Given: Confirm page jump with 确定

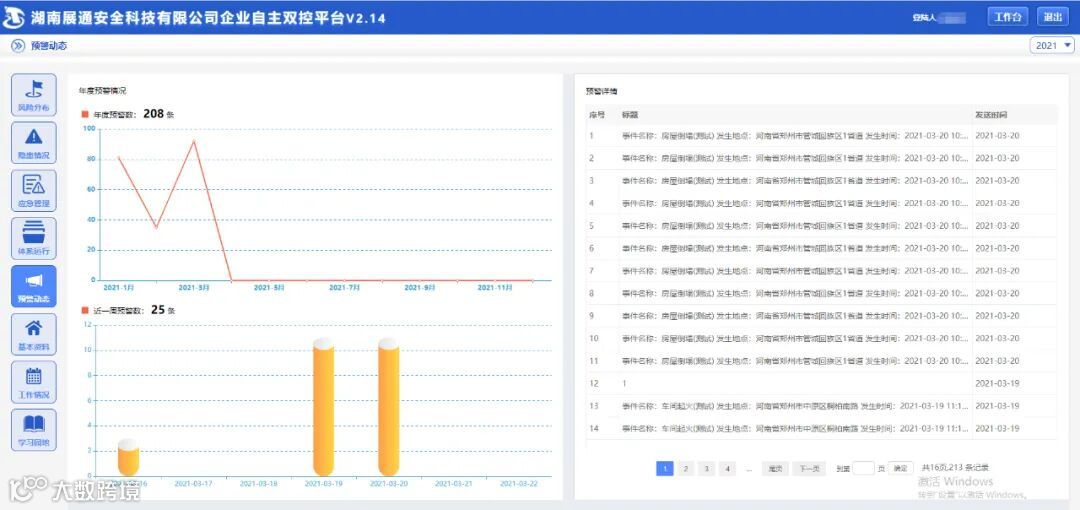Looking at the screenshot, I should [x=900, y=469].
